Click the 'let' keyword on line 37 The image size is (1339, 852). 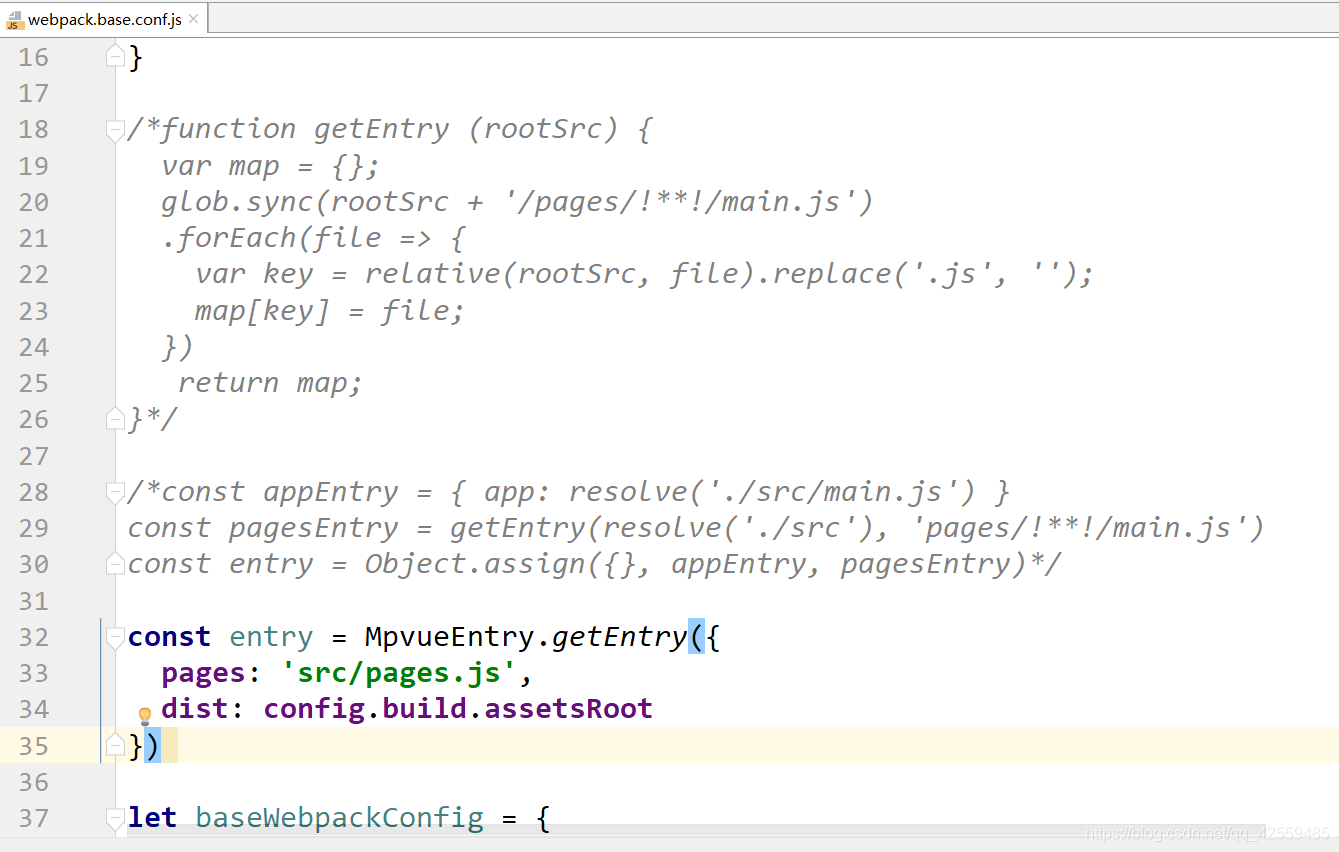[x=152, y=818]
